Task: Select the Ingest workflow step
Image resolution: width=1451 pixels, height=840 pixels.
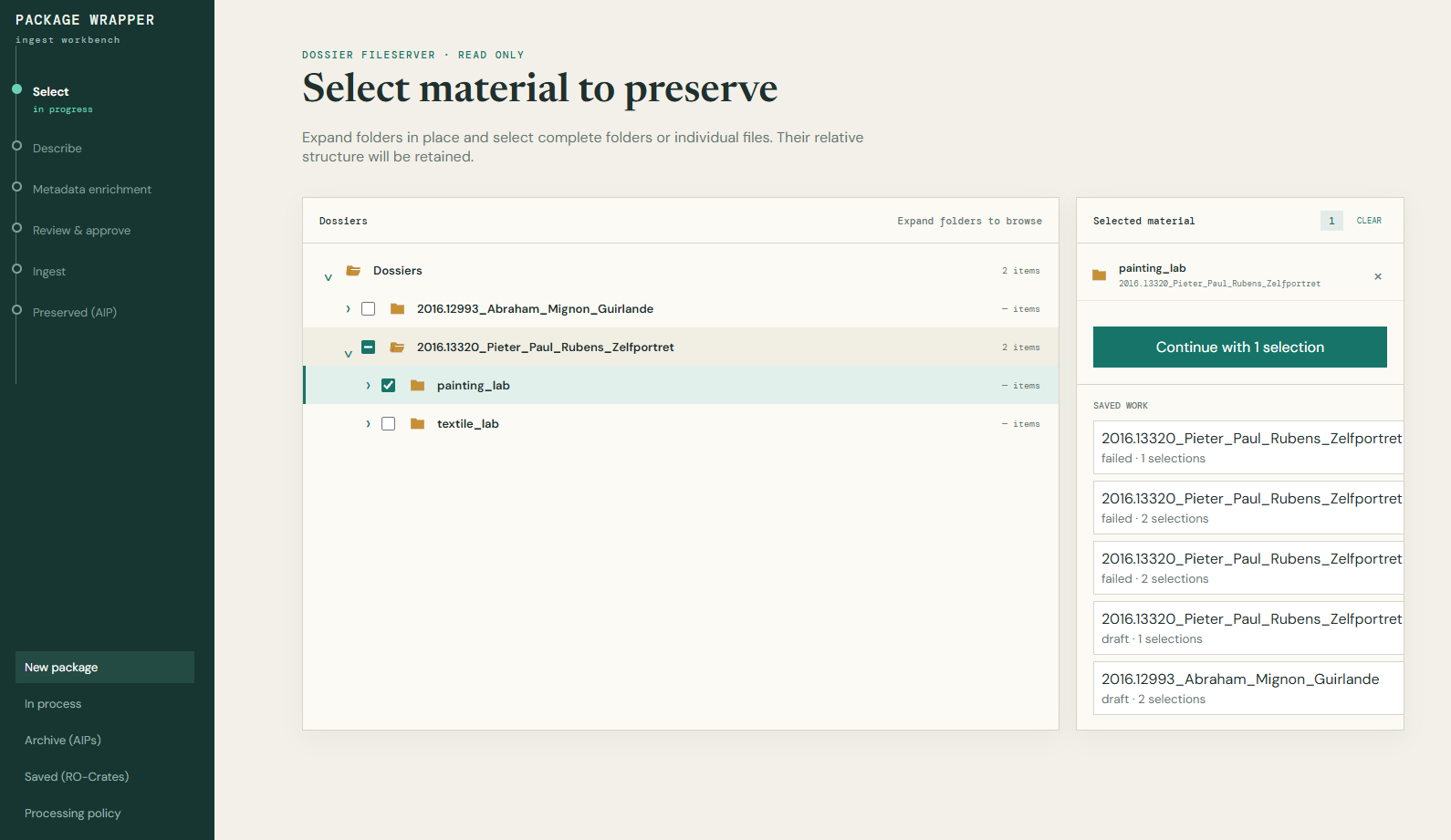Action: click(49, 272)
